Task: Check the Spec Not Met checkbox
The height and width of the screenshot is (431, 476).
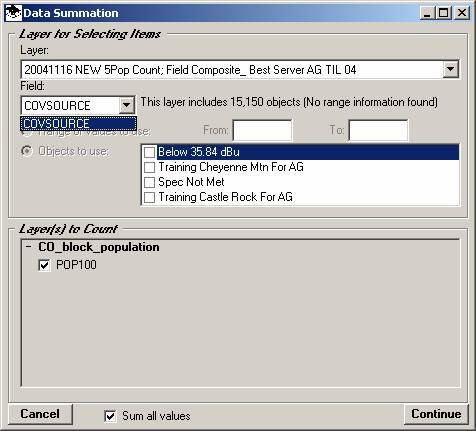Action: coord(149,182)
